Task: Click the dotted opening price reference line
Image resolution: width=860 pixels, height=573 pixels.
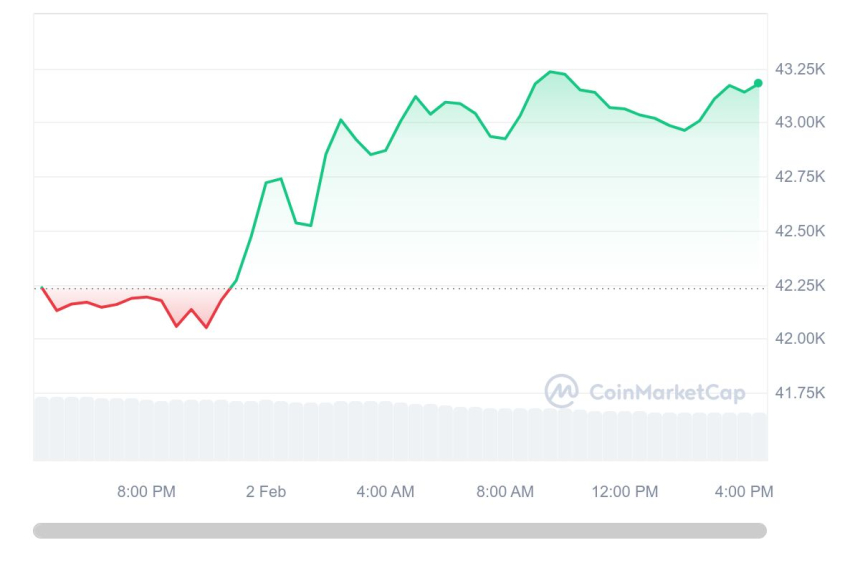Action: (500, 288)
